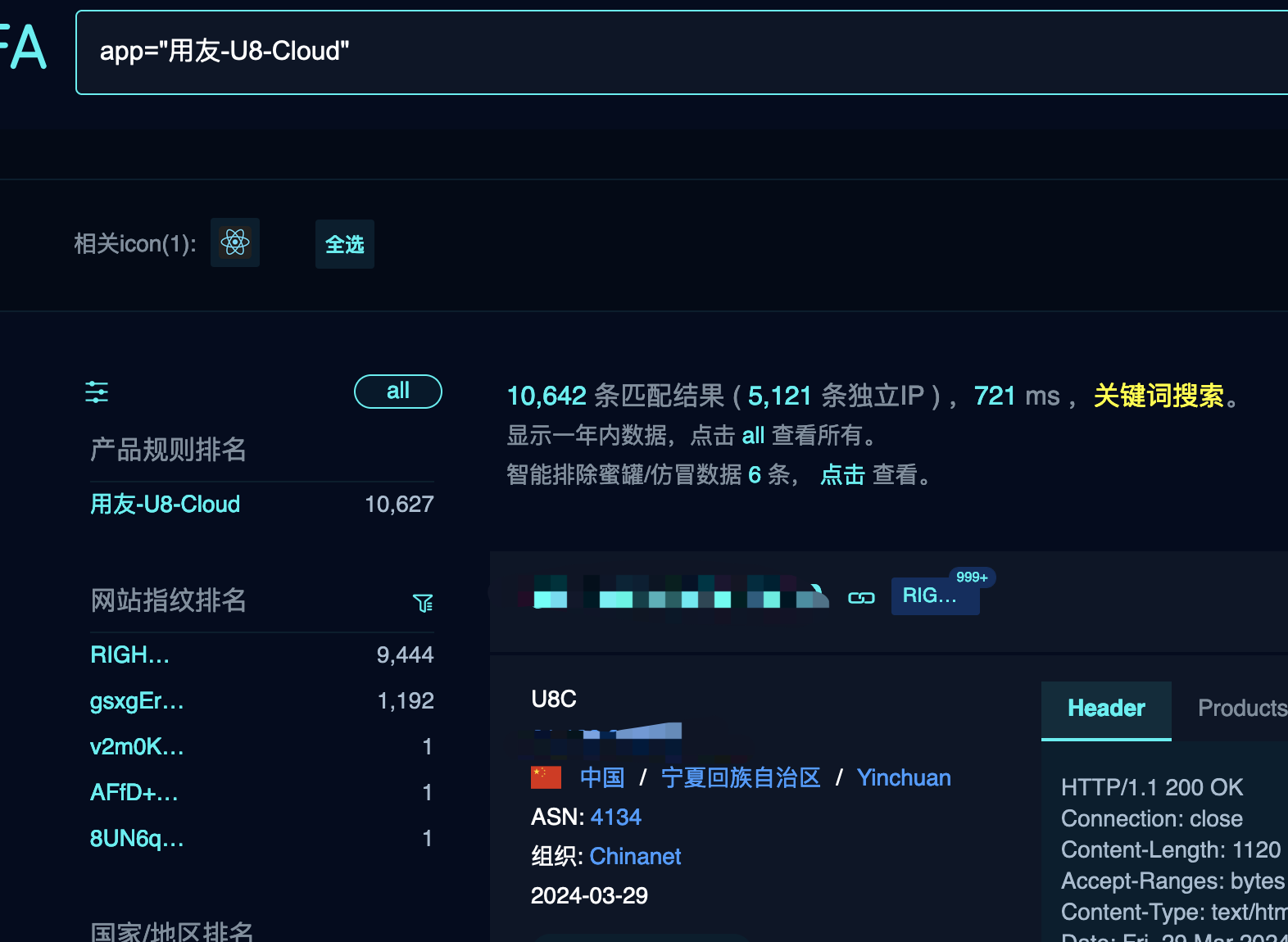Click the search query input field

click(x=682, y=52)
